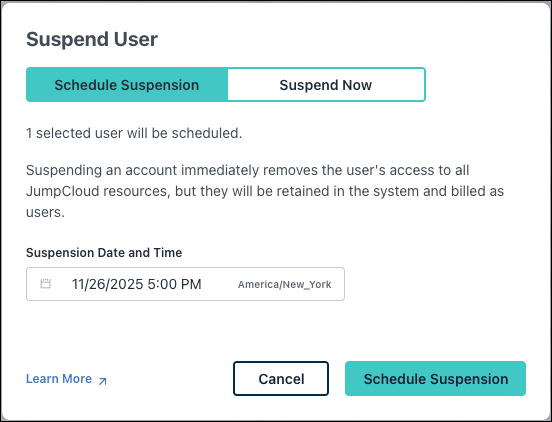Select the Schedule Suspension tab at top
552x422 pixels.
127,85
